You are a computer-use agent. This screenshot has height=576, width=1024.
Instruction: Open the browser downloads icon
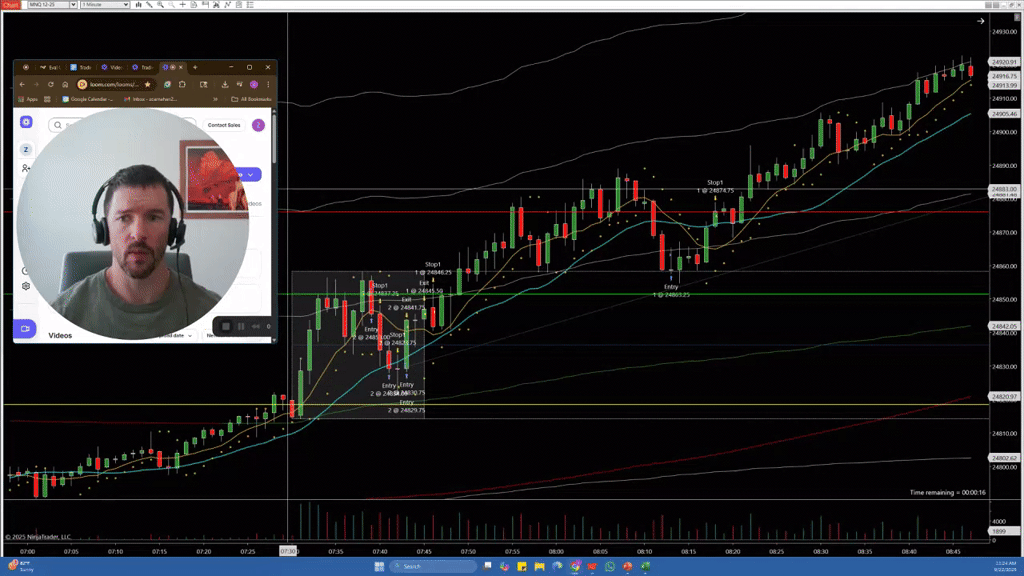225,84
